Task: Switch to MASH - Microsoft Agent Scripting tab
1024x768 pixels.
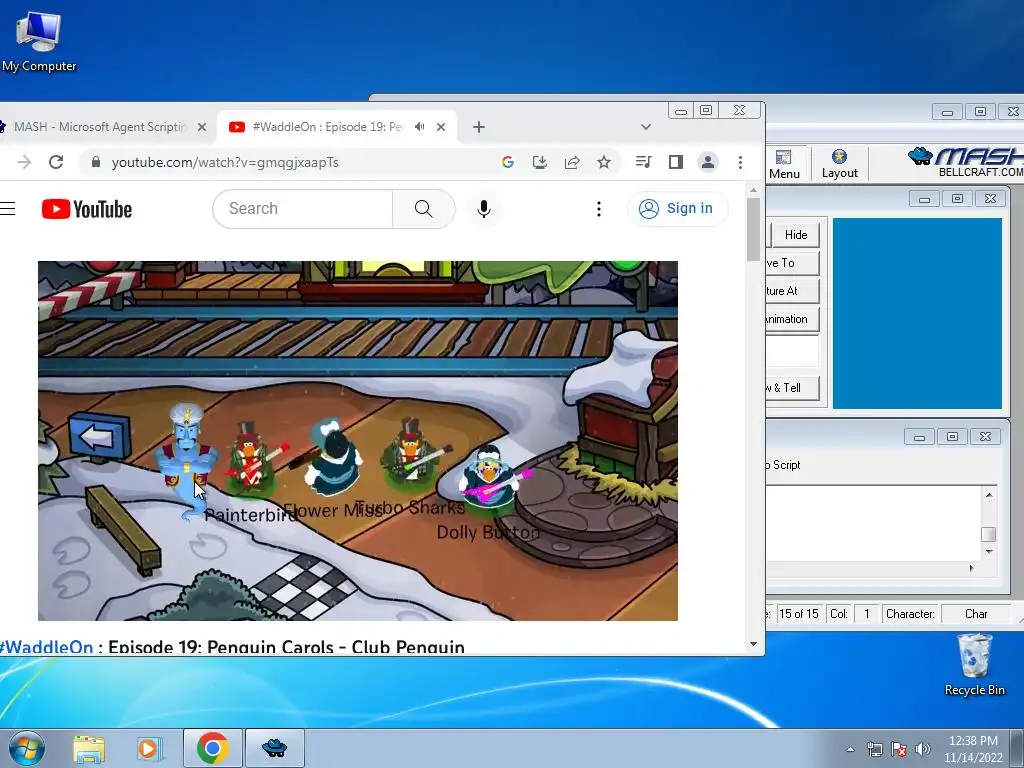Action: (101, 127)
